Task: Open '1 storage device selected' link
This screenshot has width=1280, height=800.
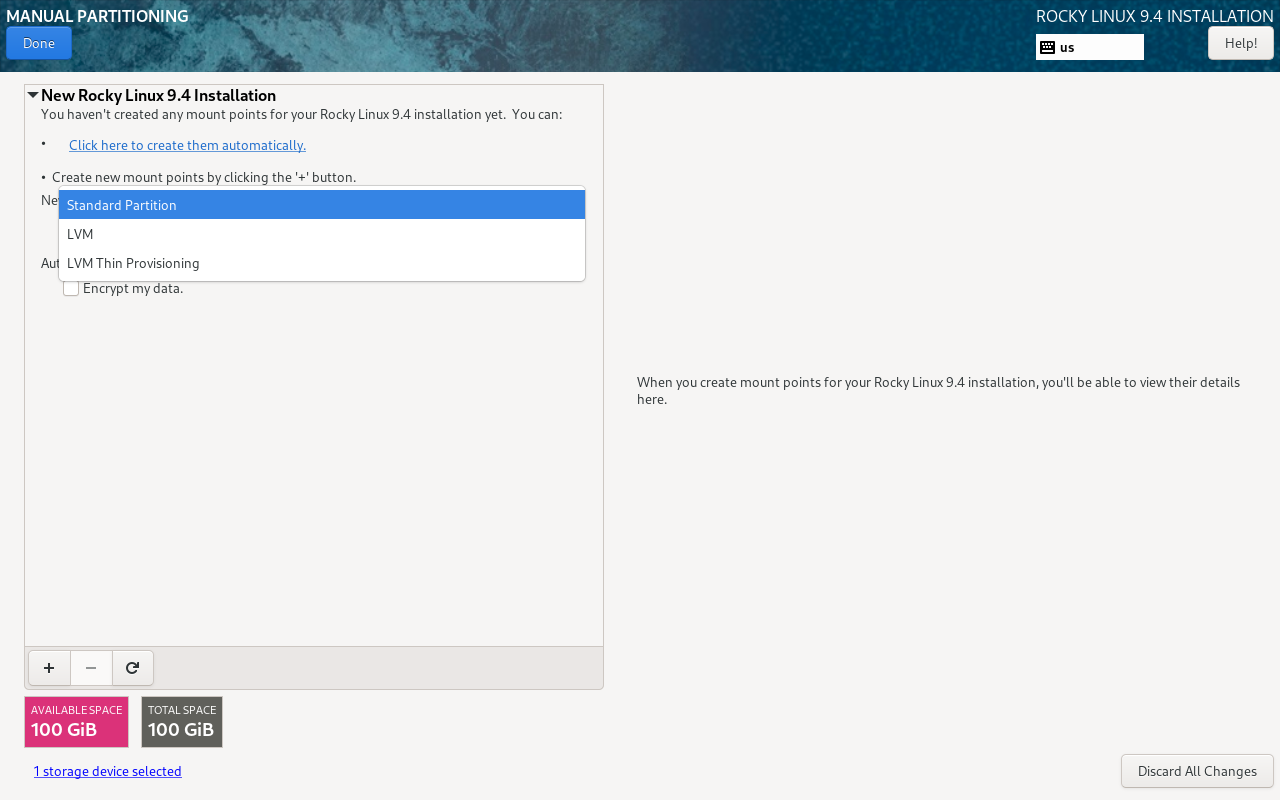Action: click(x=108, y=771)
